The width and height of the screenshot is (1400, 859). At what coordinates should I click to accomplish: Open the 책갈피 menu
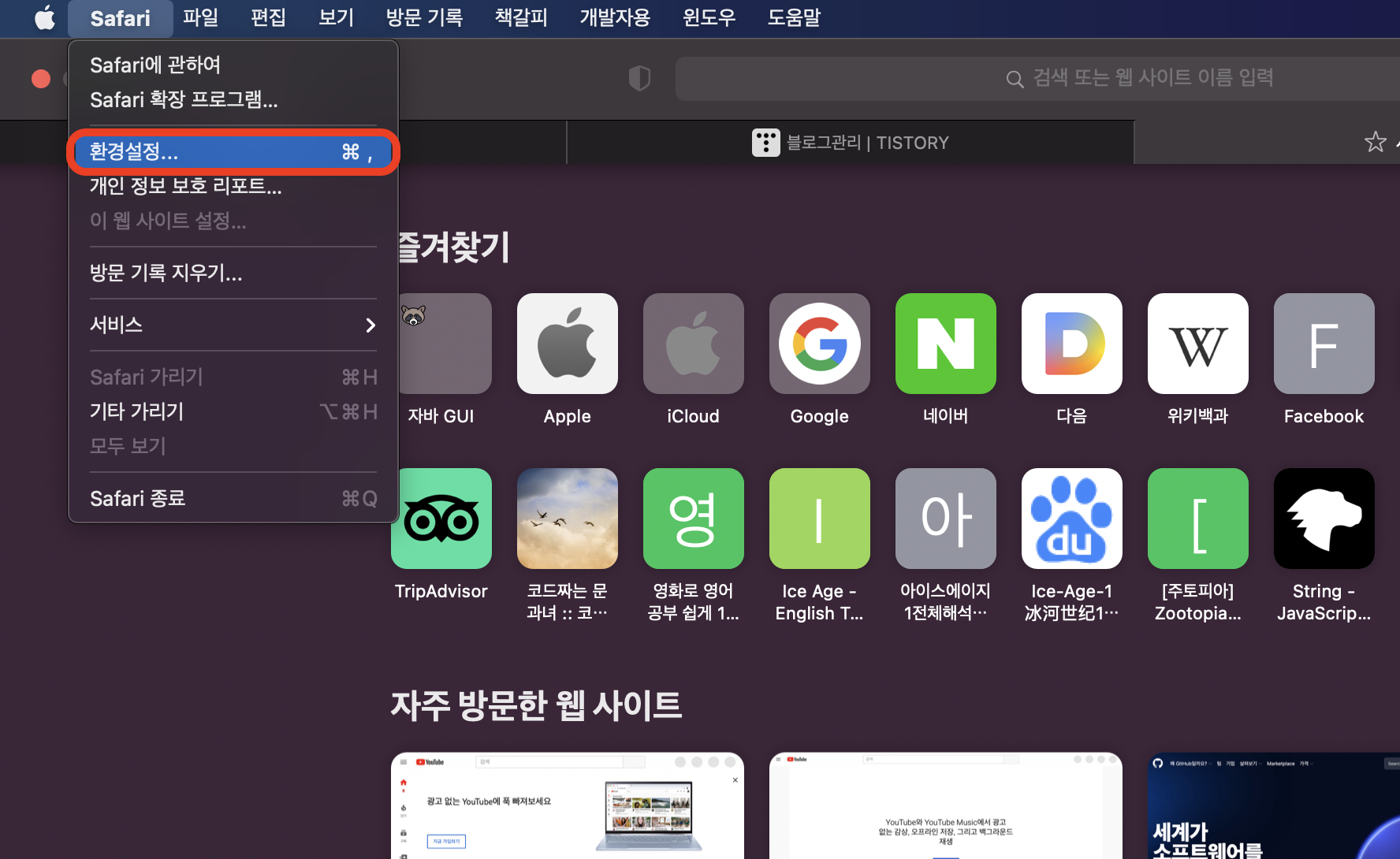coord(521,18)
